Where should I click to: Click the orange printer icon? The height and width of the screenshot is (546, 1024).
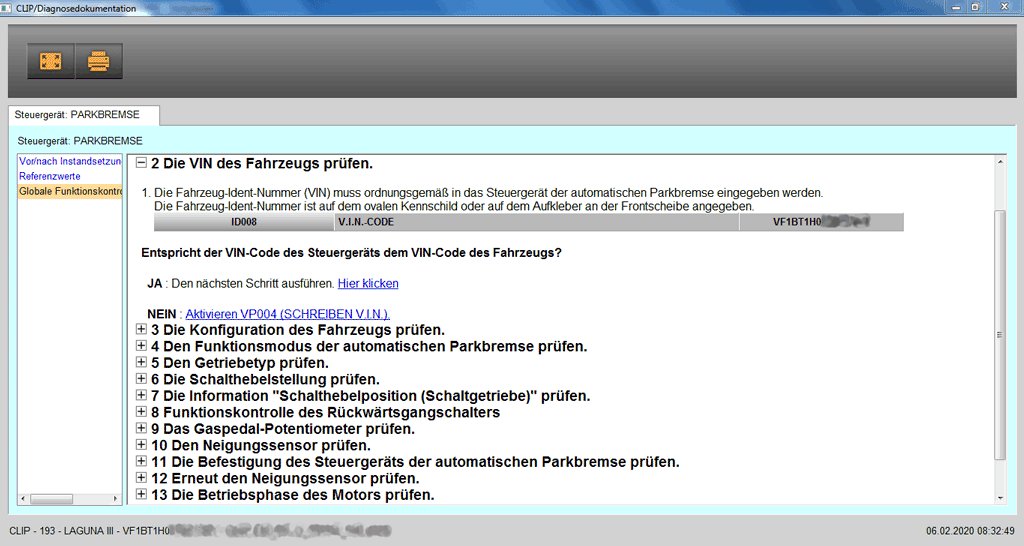pyautogui.click(x=98, y=62)
